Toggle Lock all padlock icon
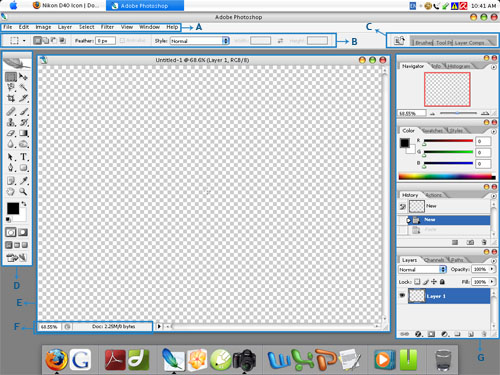The width and height of the screenshot is (500, 375). (x=442, y=282)
